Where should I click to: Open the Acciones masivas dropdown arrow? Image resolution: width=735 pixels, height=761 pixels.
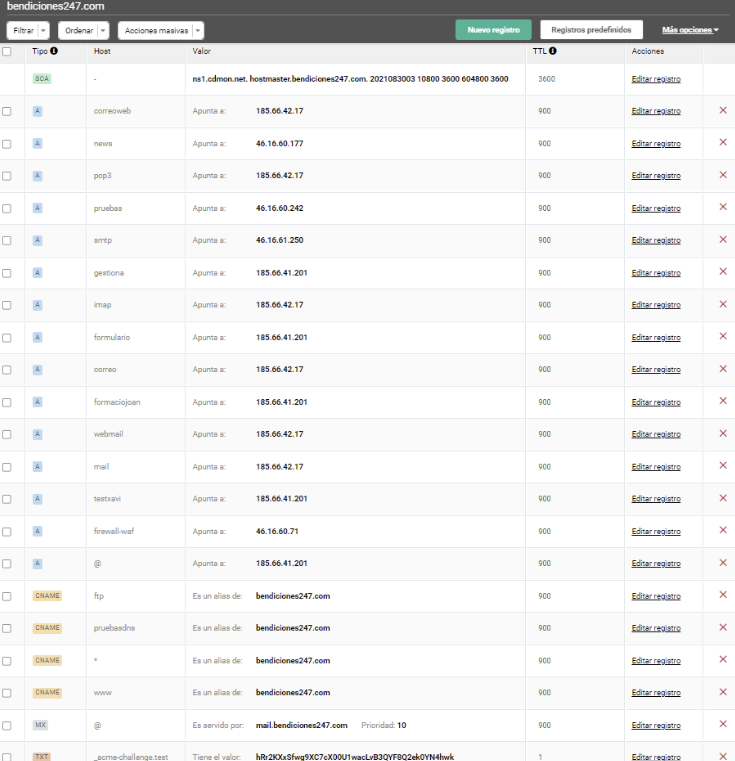[x=198, y=31]
